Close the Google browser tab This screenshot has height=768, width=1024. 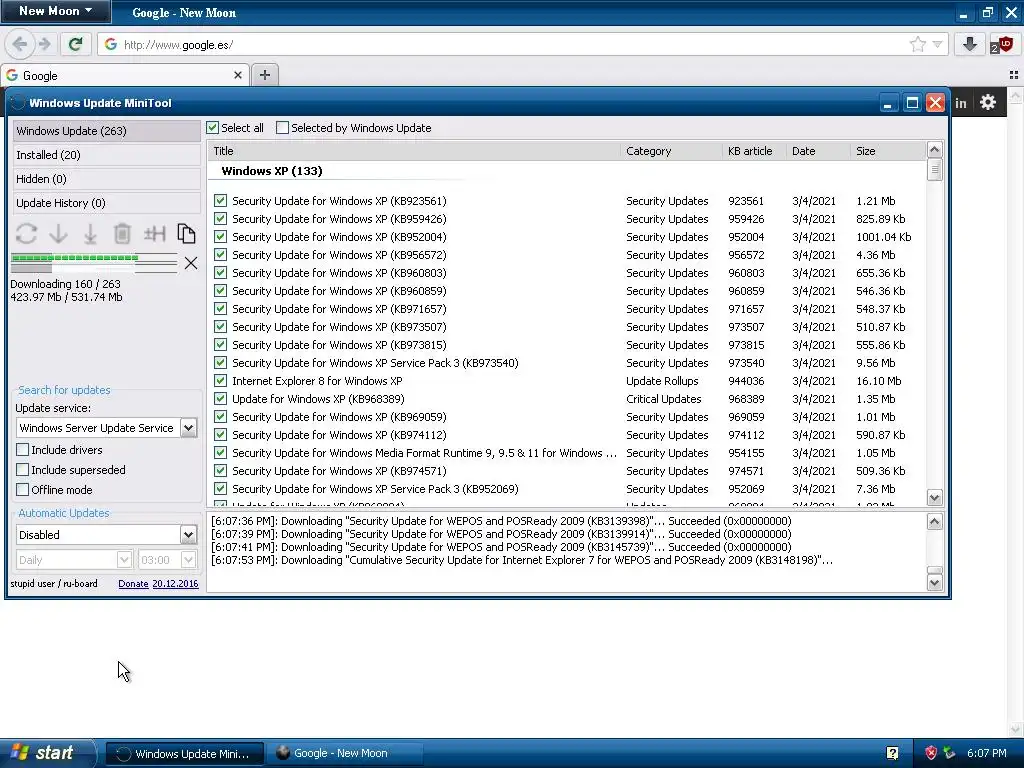click(238, 75)
